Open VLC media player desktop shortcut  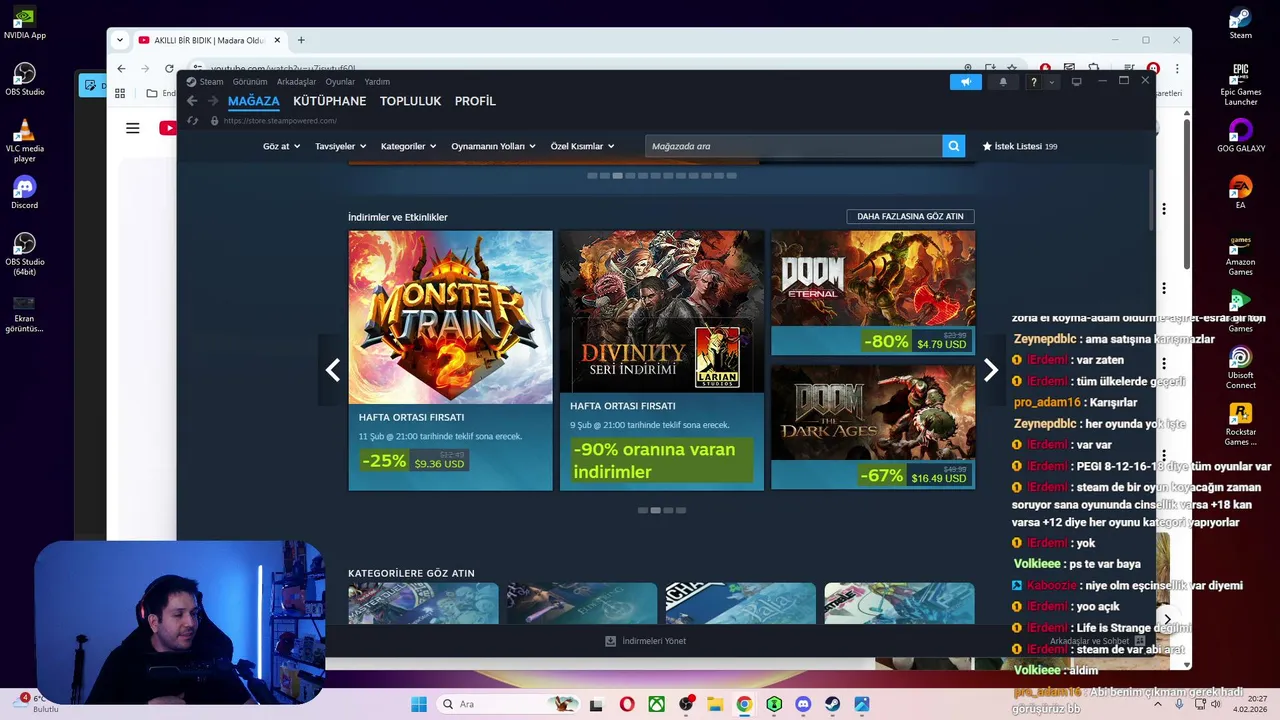25,141
